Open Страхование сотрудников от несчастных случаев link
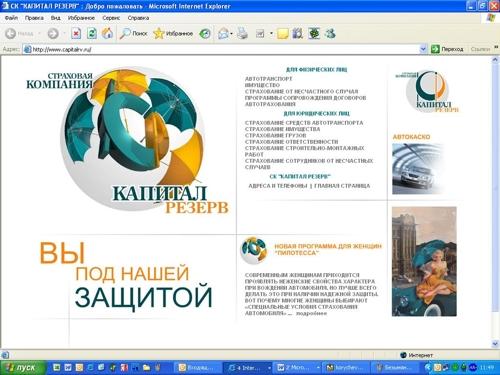Image resolution: width=500 pixels, height=375 pixels. coord(309,164)
